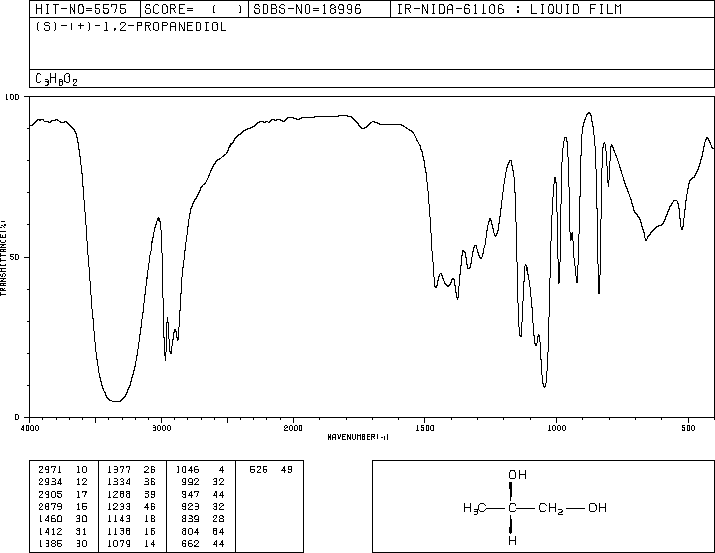Click the 500 tick label on the x-axis
Image resolution: width=715 pixels, height=553 pixels.
[x=689, y=428]
